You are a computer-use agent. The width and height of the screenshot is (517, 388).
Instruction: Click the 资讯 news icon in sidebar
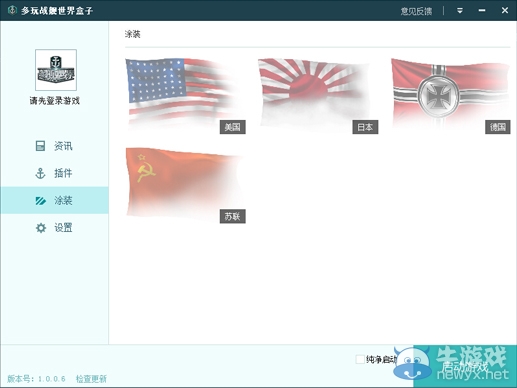tap(40, 146)
